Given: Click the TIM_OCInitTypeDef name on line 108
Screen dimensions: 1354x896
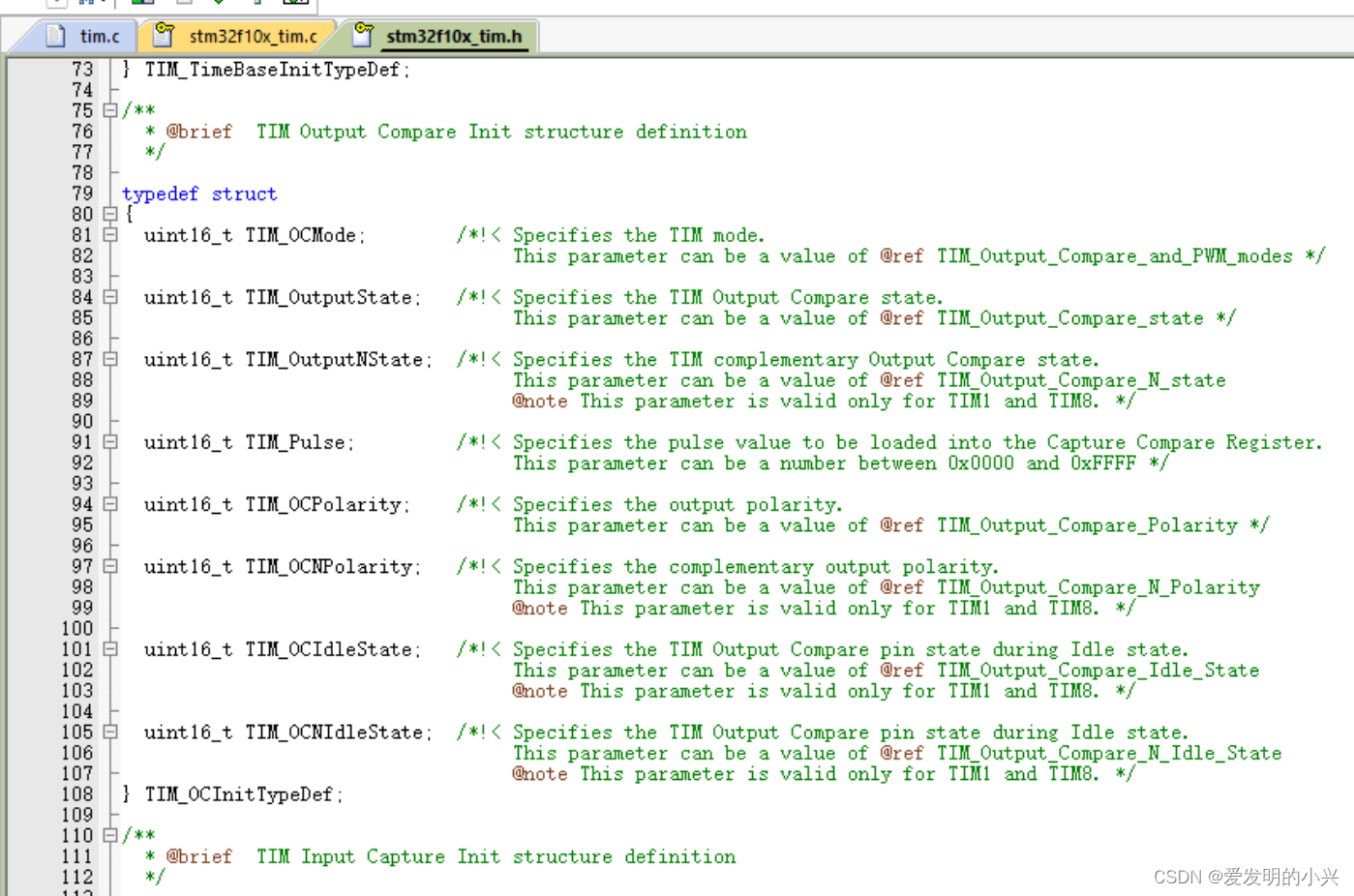Looking at the screenshot, I should 239,794.
